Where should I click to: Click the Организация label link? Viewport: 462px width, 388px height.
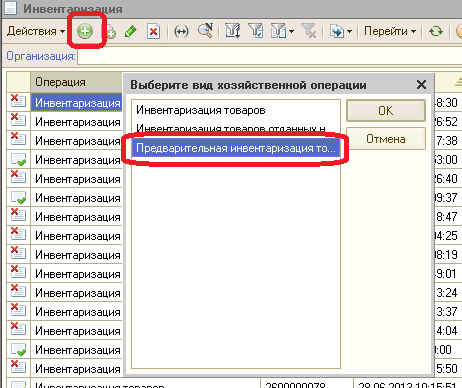point(41,56)
